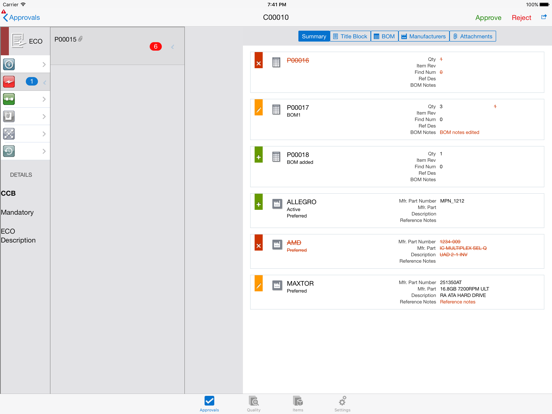
Task: Switch to the Attachments tab
Action: [x=472, y=36]
